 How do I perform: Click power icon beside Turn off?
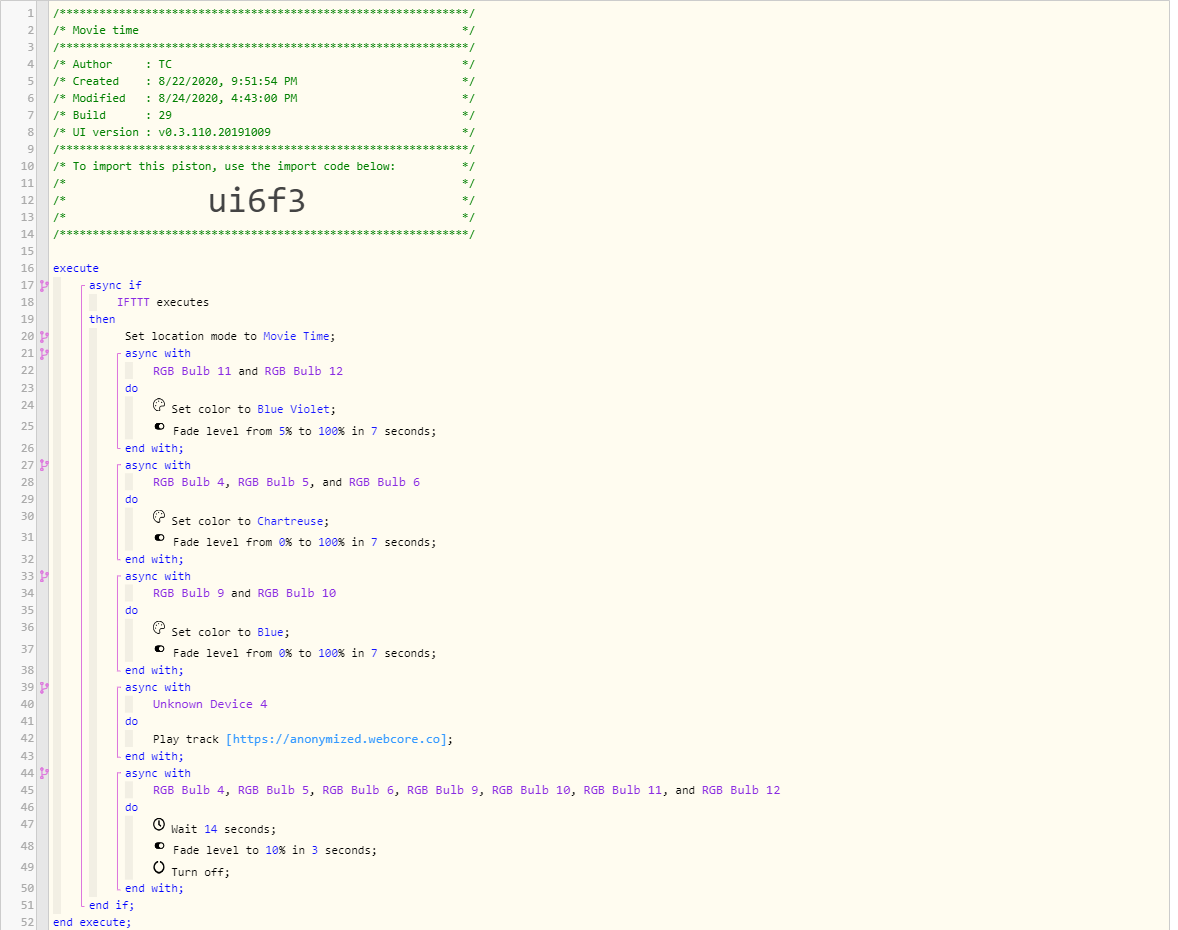click(x=159, y=868)
